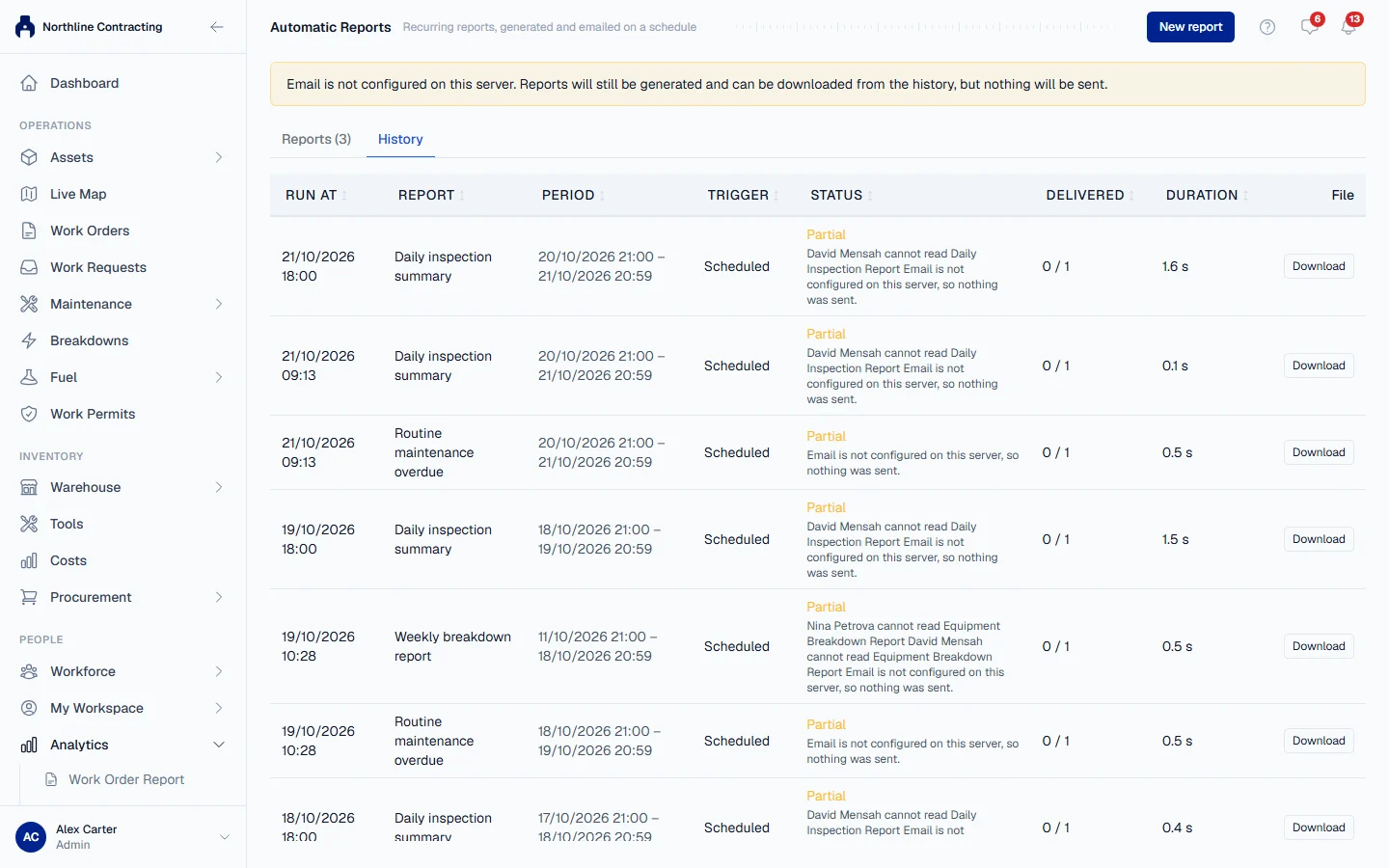Image resolution: width=1389 pixels, height=868 pixels.
Task: Click the Work Permits shield icon
Action: [x=29, y=414]
